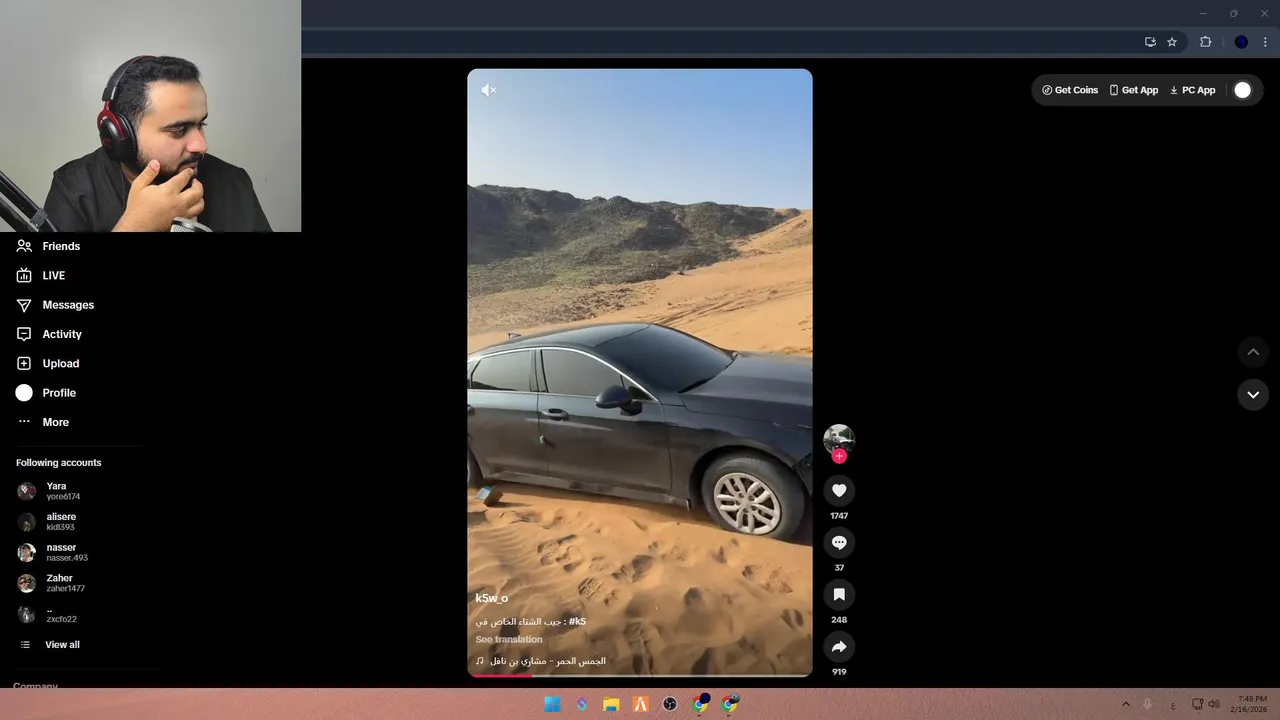Click PC App download button
This screenshot has width=1280, height=720.
coord(1193,90)
